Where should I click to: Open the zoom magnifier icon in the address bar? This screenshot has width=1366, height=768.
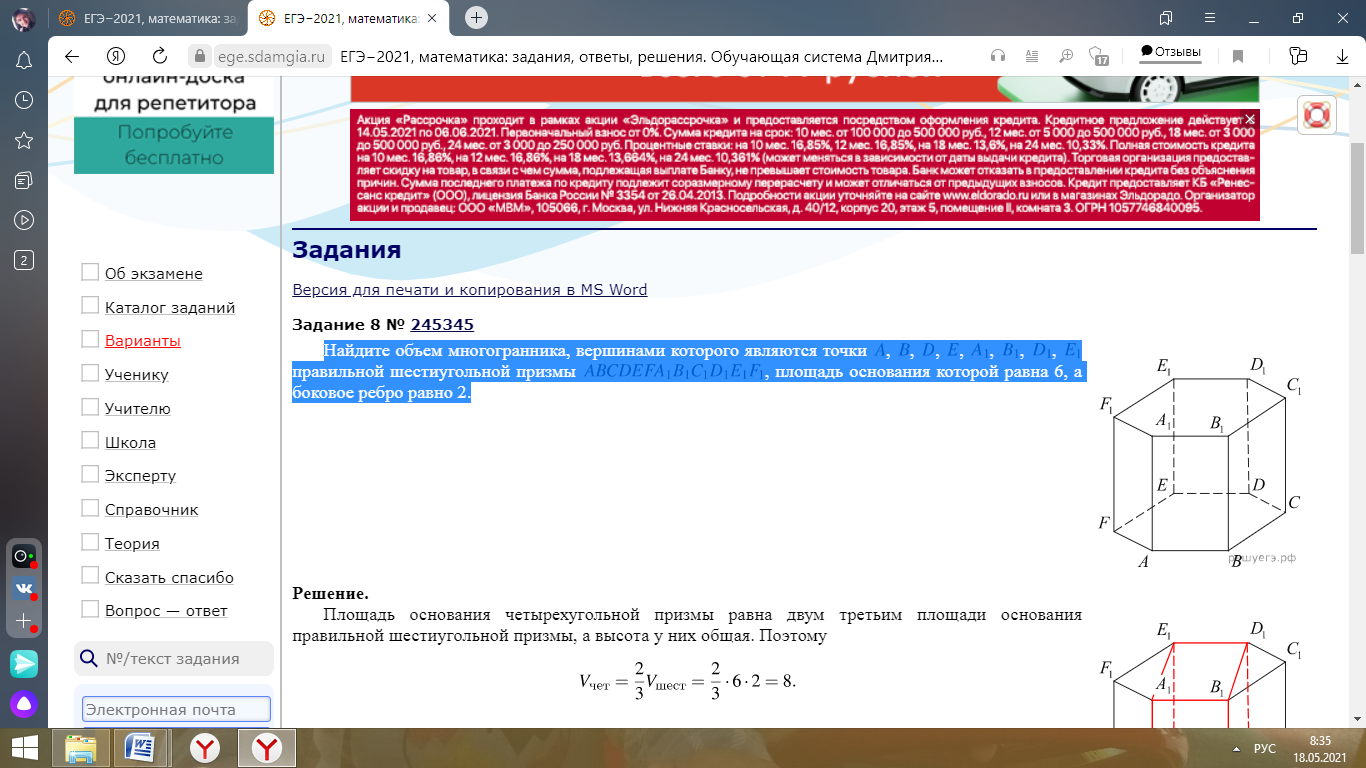point(1066,56)
